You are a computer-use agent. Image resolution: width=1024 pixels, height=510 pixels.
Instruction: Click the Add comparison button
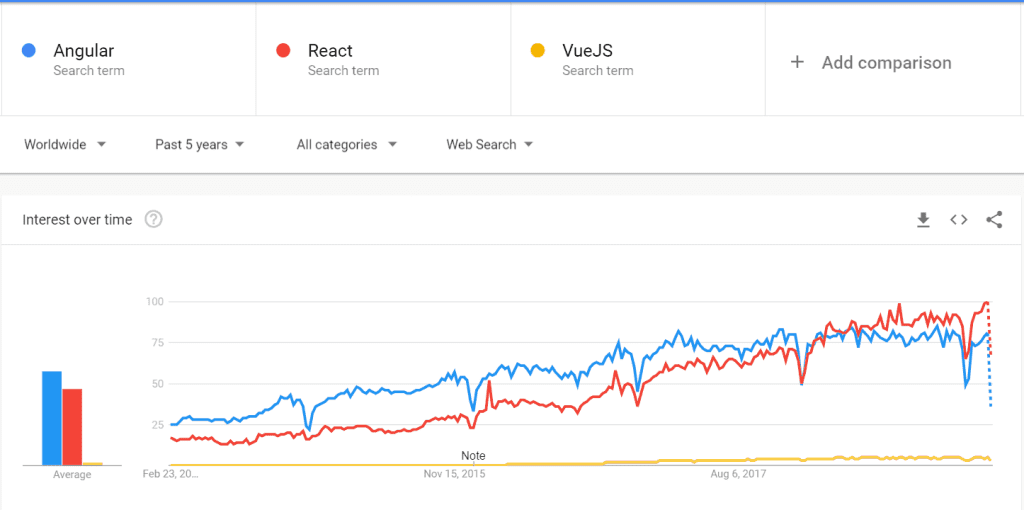tap(885, 62)
